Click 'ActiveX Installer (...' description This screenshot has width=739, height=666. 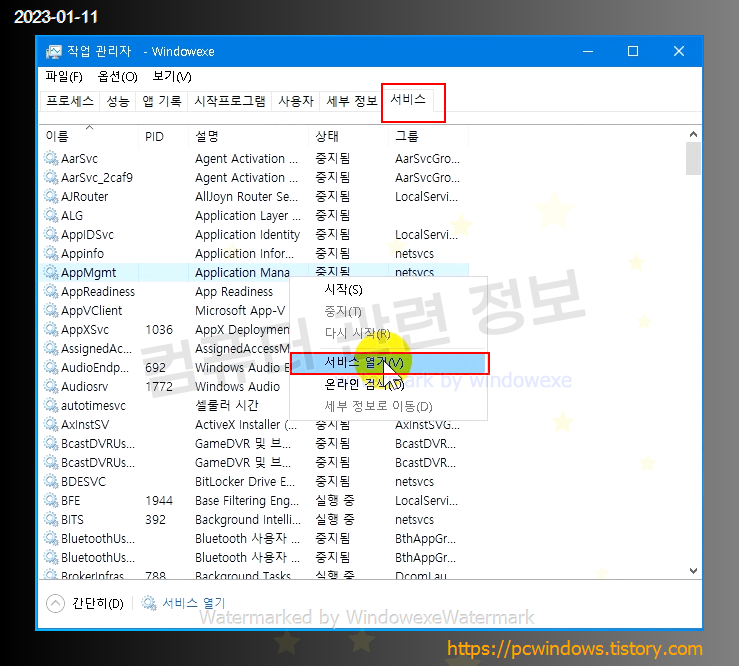246,425
